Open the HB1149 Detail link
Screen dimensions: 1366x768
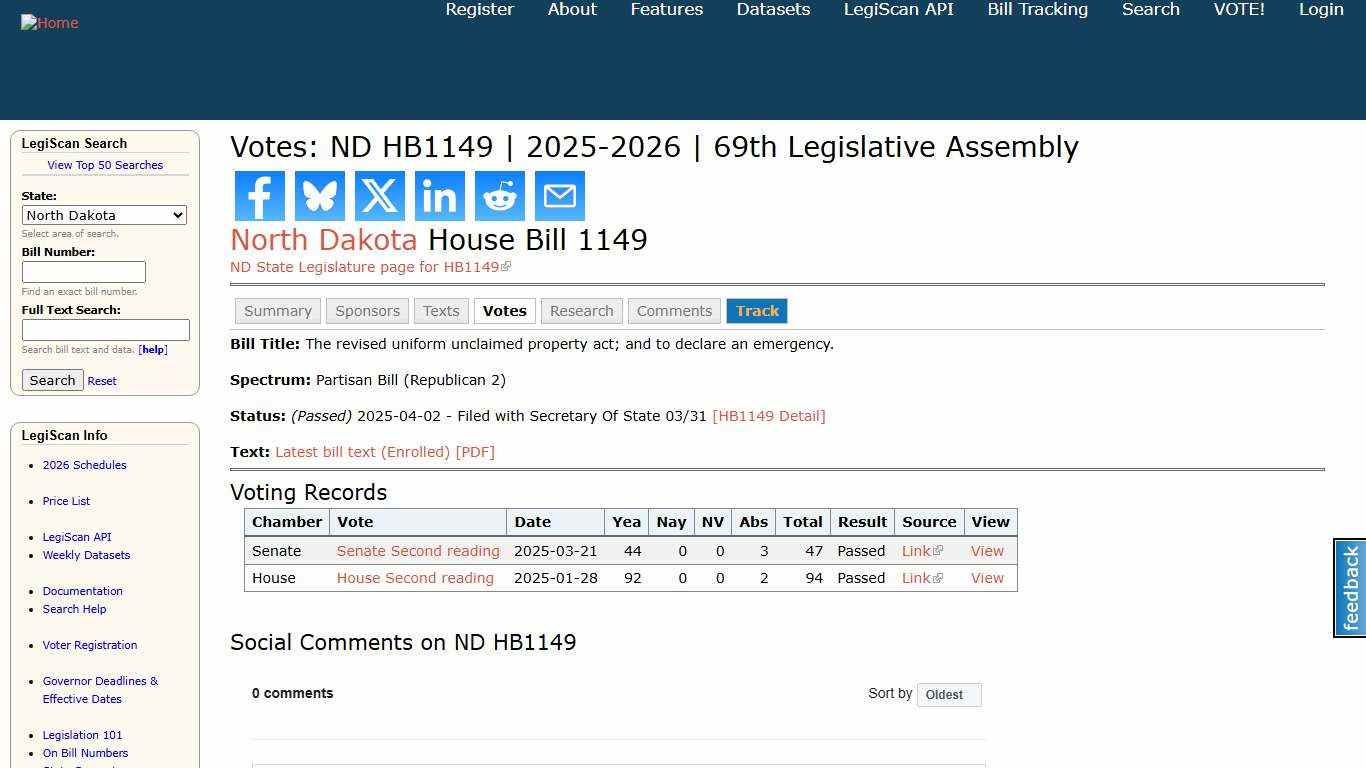click(x=769, y=416)
